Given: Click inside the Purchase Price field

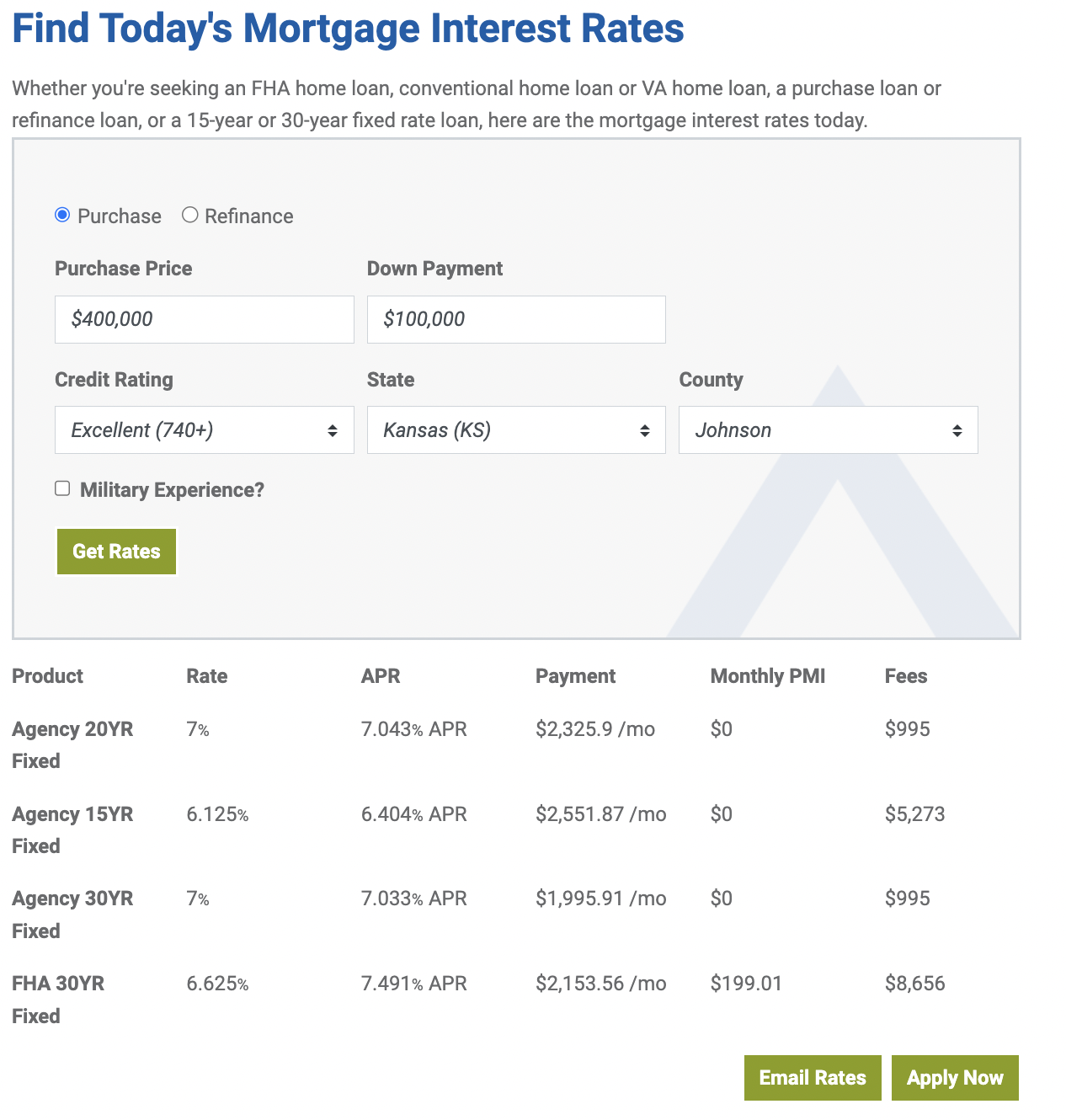Looking at the screenshot, I should (204, 319).
